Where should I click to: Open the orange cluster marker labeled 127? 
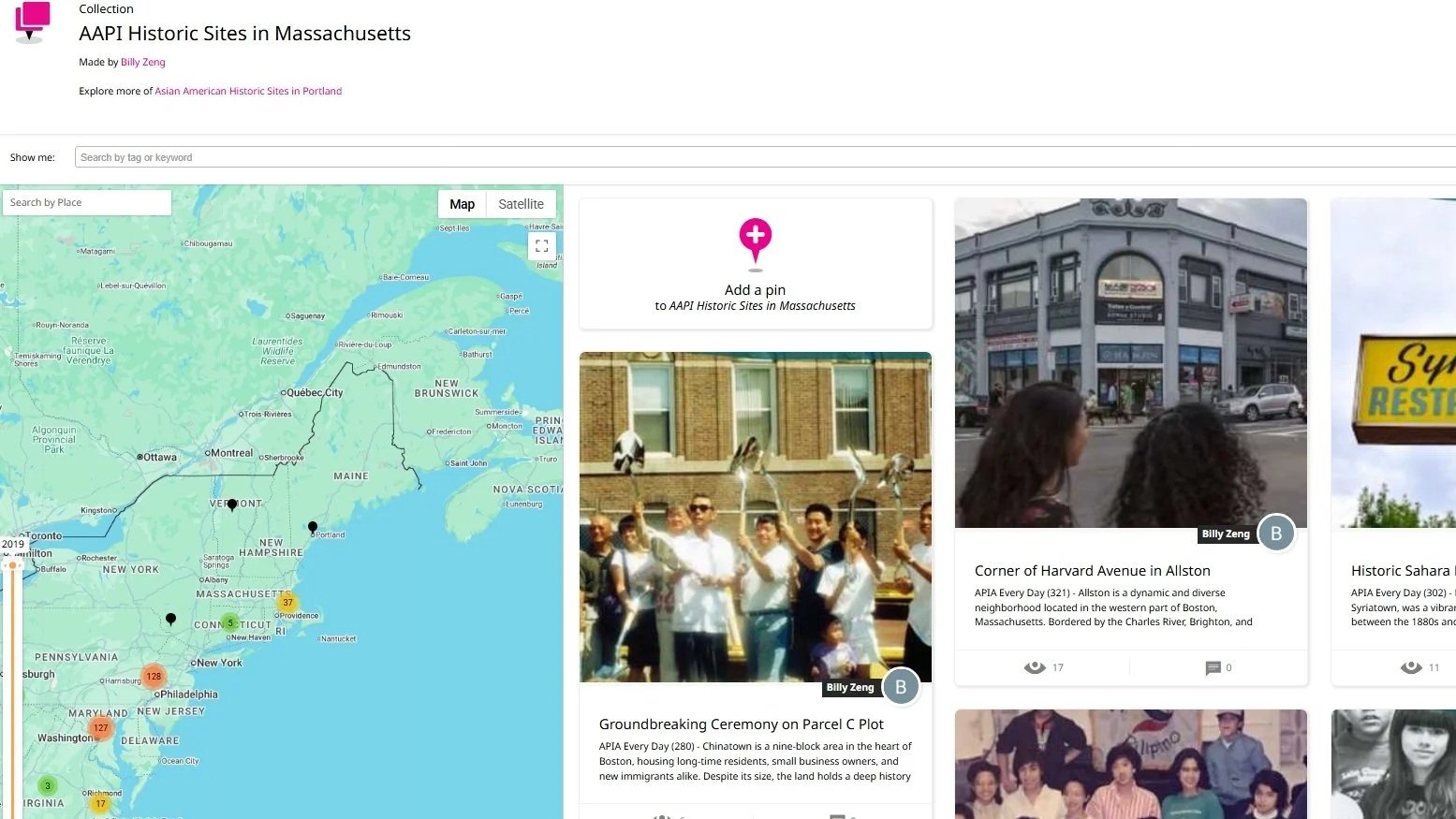(100, 727)
